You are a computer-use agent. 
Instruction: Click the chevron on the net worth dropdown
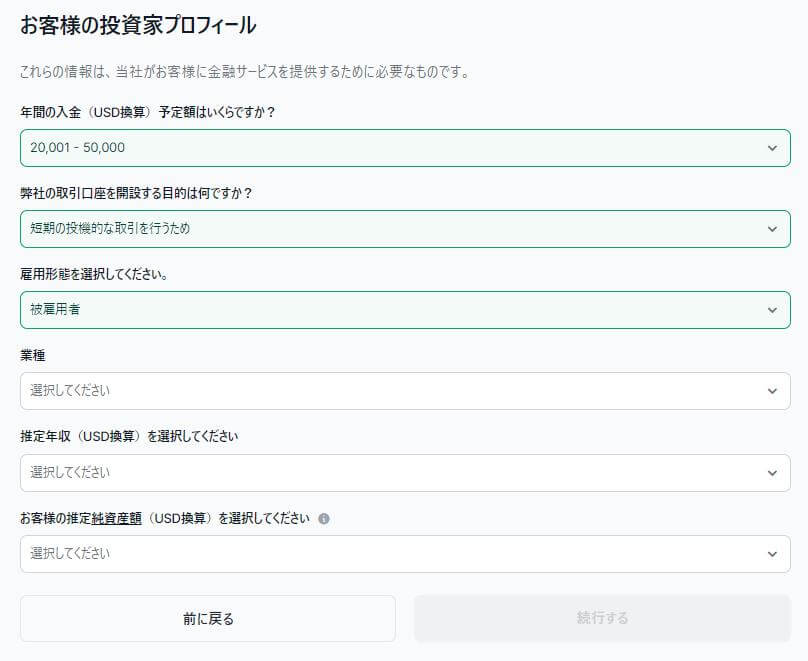pos(772,553)
